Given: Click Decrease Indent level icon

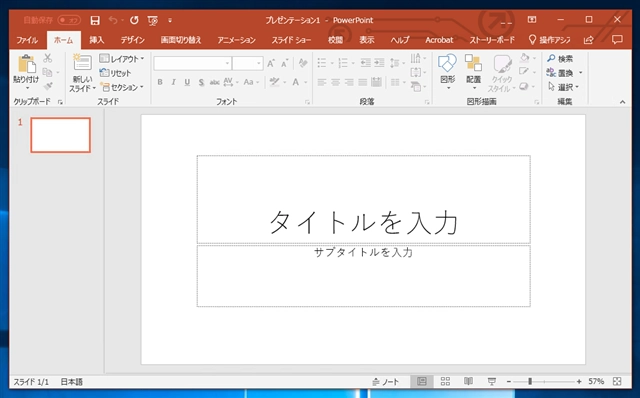Looking at the screenshot, I should [x=365, y=63].
